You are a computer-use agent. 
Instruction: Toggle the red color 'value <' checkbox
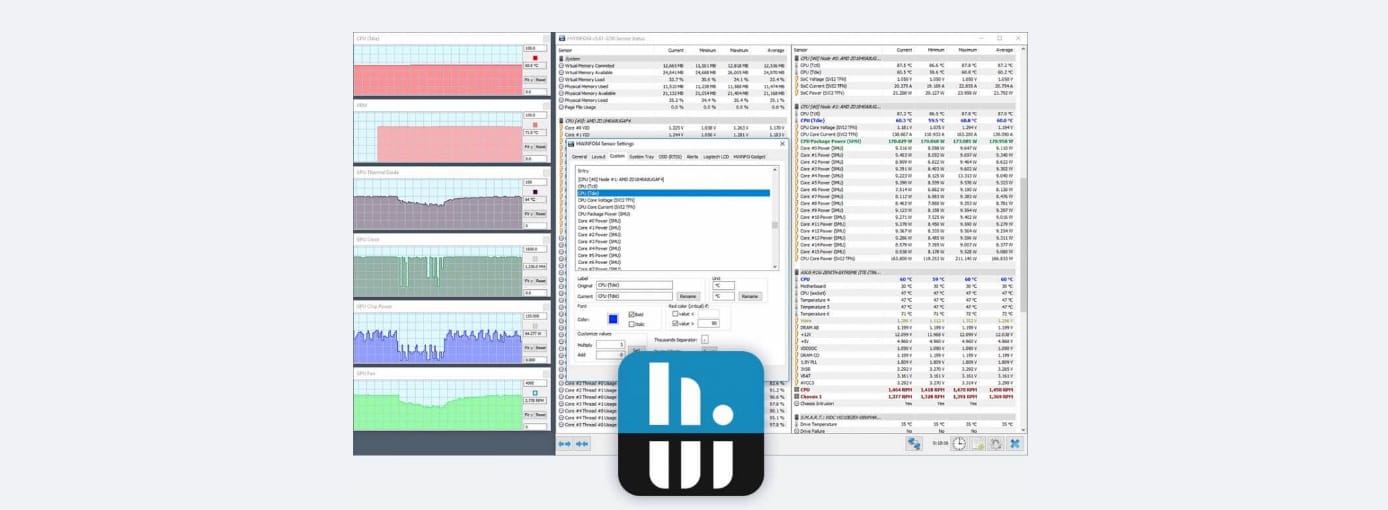point(675,314)
